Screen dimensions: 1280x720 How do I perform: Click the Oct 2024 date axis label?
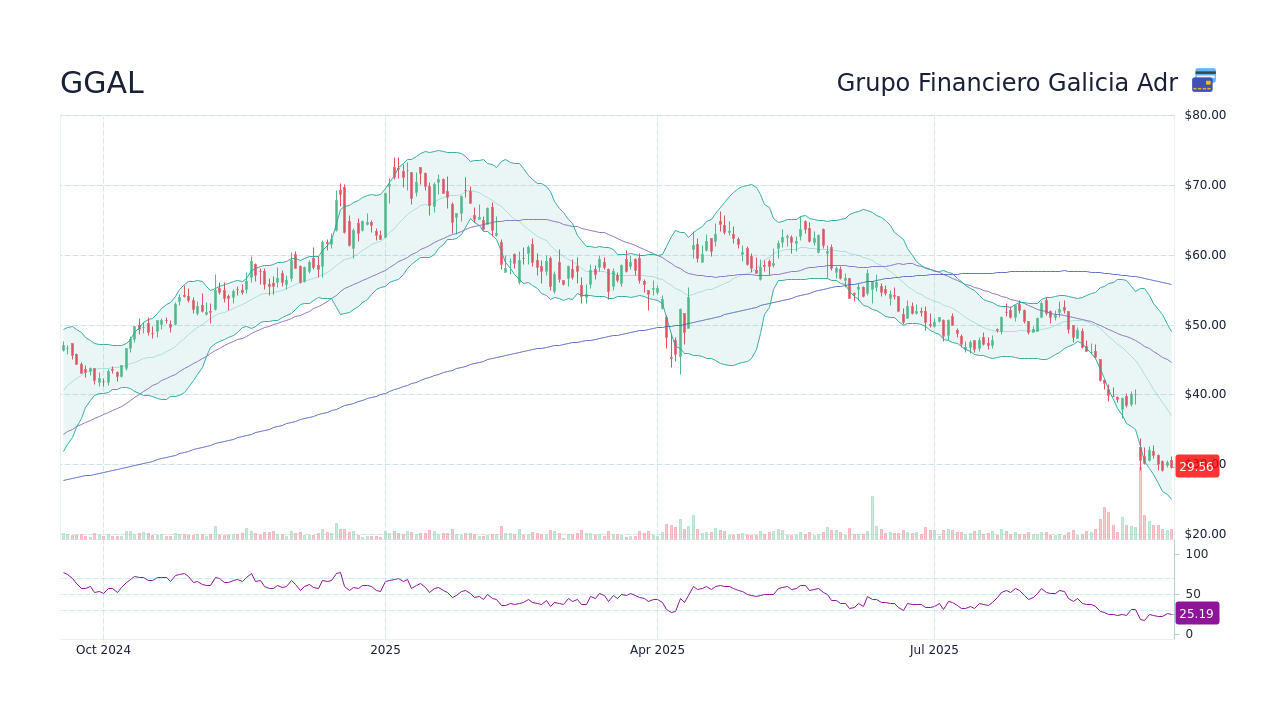[103, 650]
